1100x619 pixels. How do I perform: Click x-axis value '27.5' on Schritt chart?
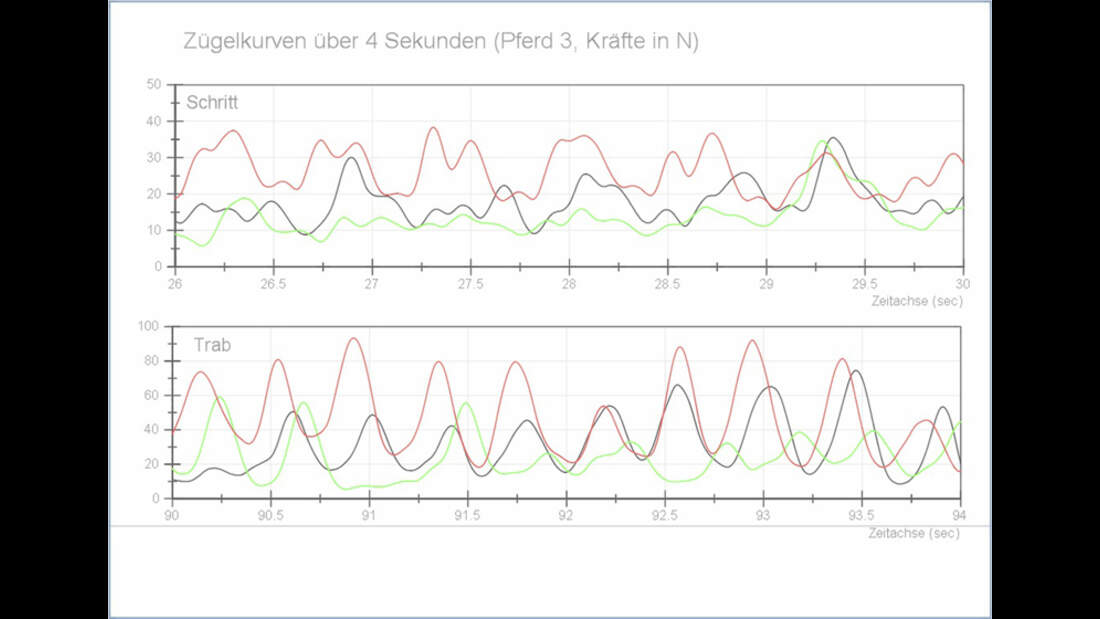pyautogui.click(x=470, y=284)
